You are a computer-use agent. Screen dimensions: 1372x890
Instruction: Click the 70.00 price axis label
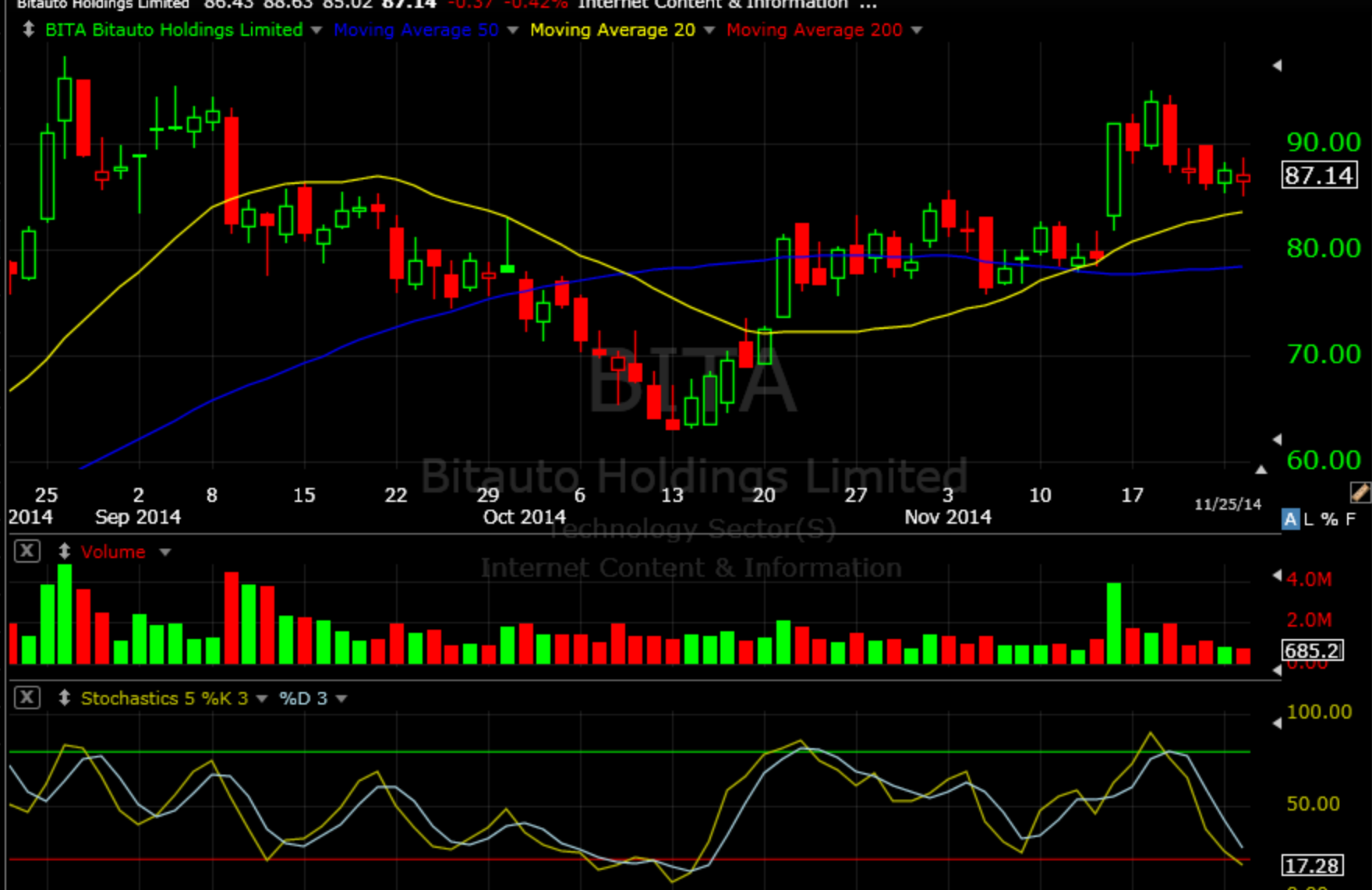[x=1324, y=354]
